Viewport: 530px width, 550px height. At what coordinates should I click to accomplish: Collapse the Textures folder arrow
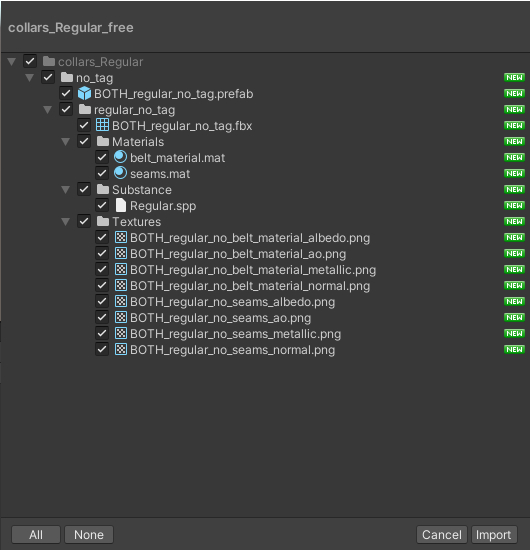[66, 221]
